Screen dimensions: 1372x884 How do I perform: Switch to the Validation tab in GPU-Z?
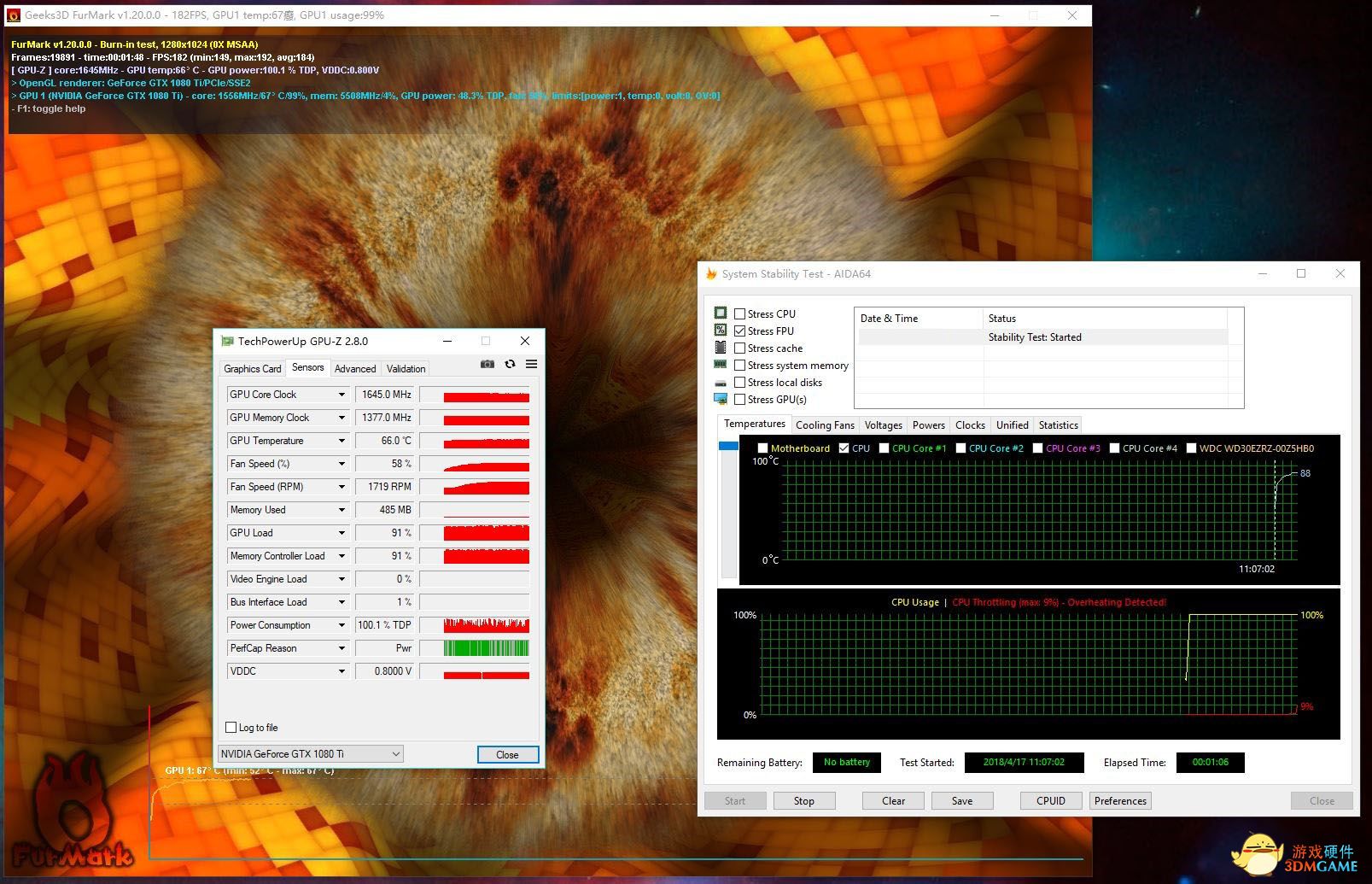coord(406,369)
